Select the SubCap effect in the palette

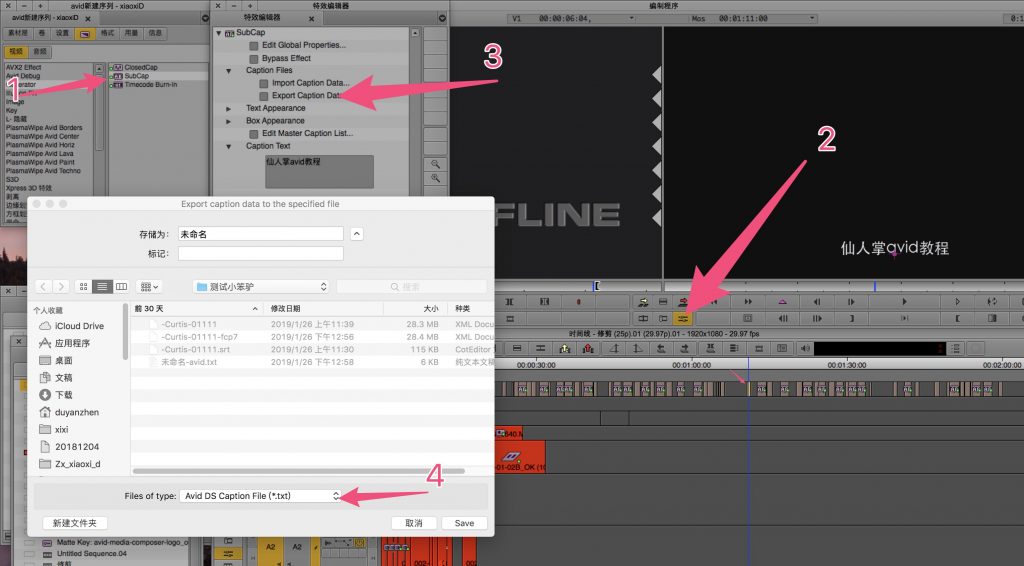(x=136, y=76)
